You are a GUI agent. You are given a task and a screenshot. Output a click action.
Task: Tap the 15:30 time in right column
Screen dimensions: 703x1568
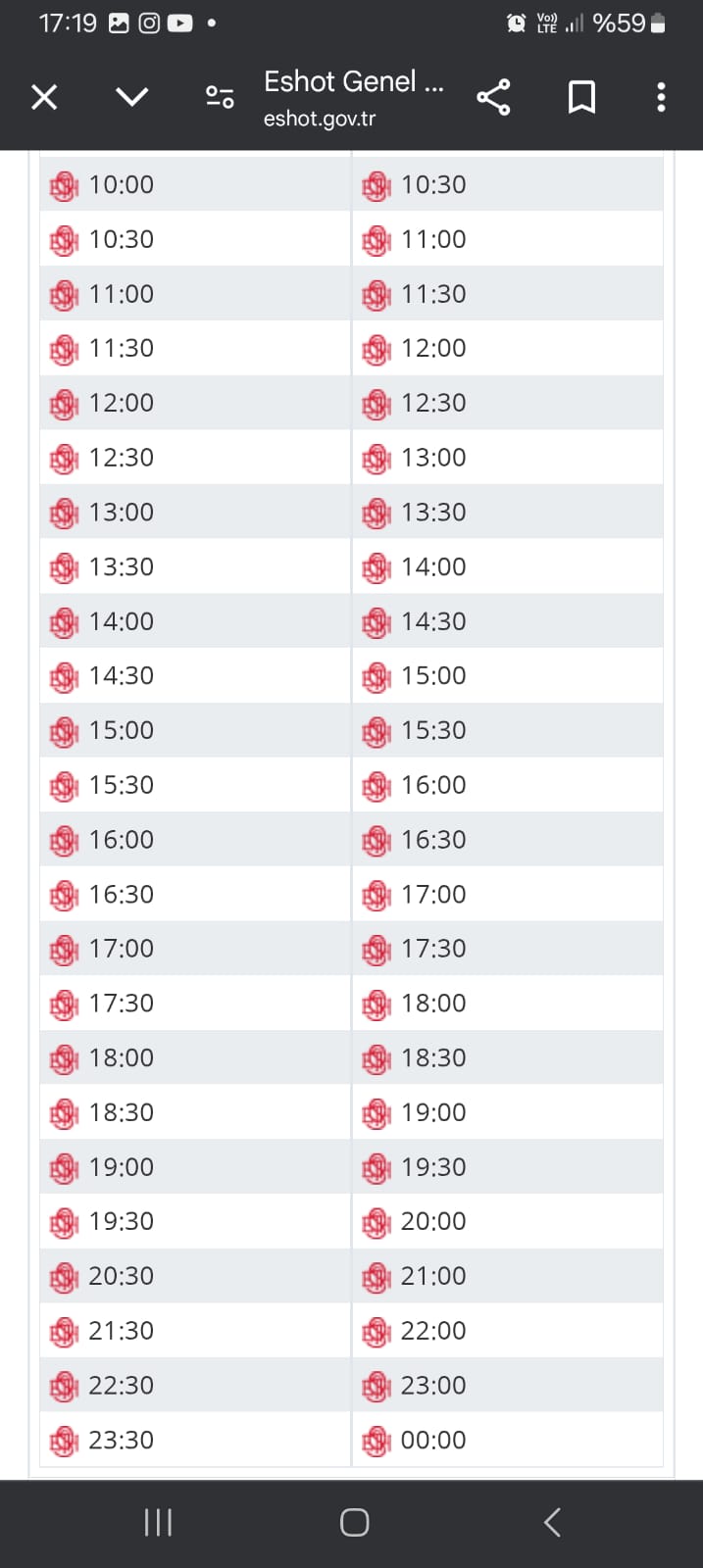tap(433, 730)
